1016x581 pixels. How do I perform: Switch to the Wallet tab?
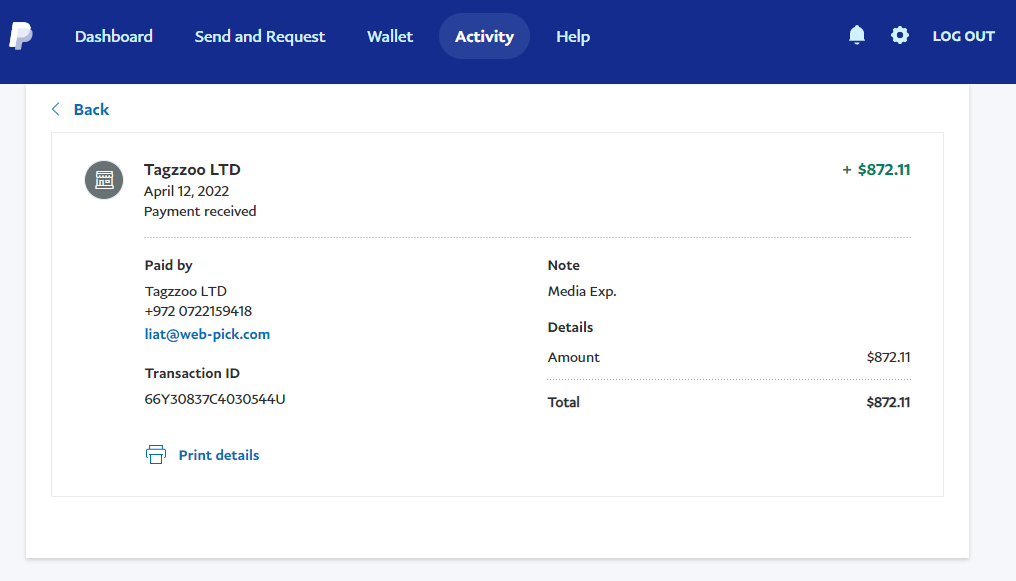pos(390,36)
